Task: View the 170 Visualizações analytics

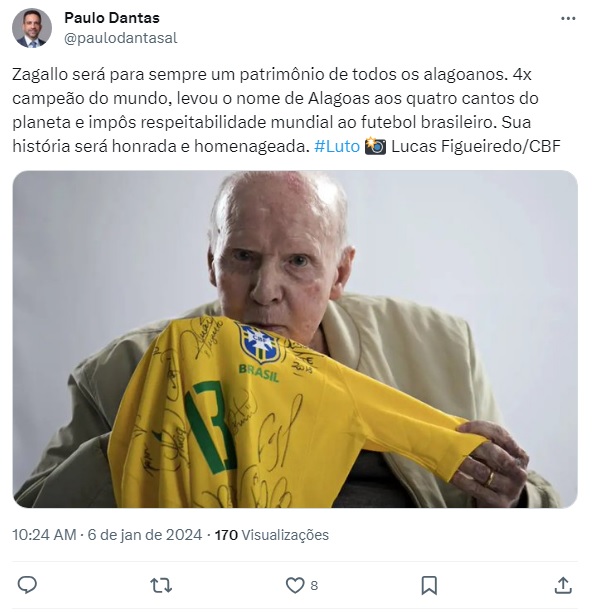Action: pyautogui.click(x=272, y=534)
